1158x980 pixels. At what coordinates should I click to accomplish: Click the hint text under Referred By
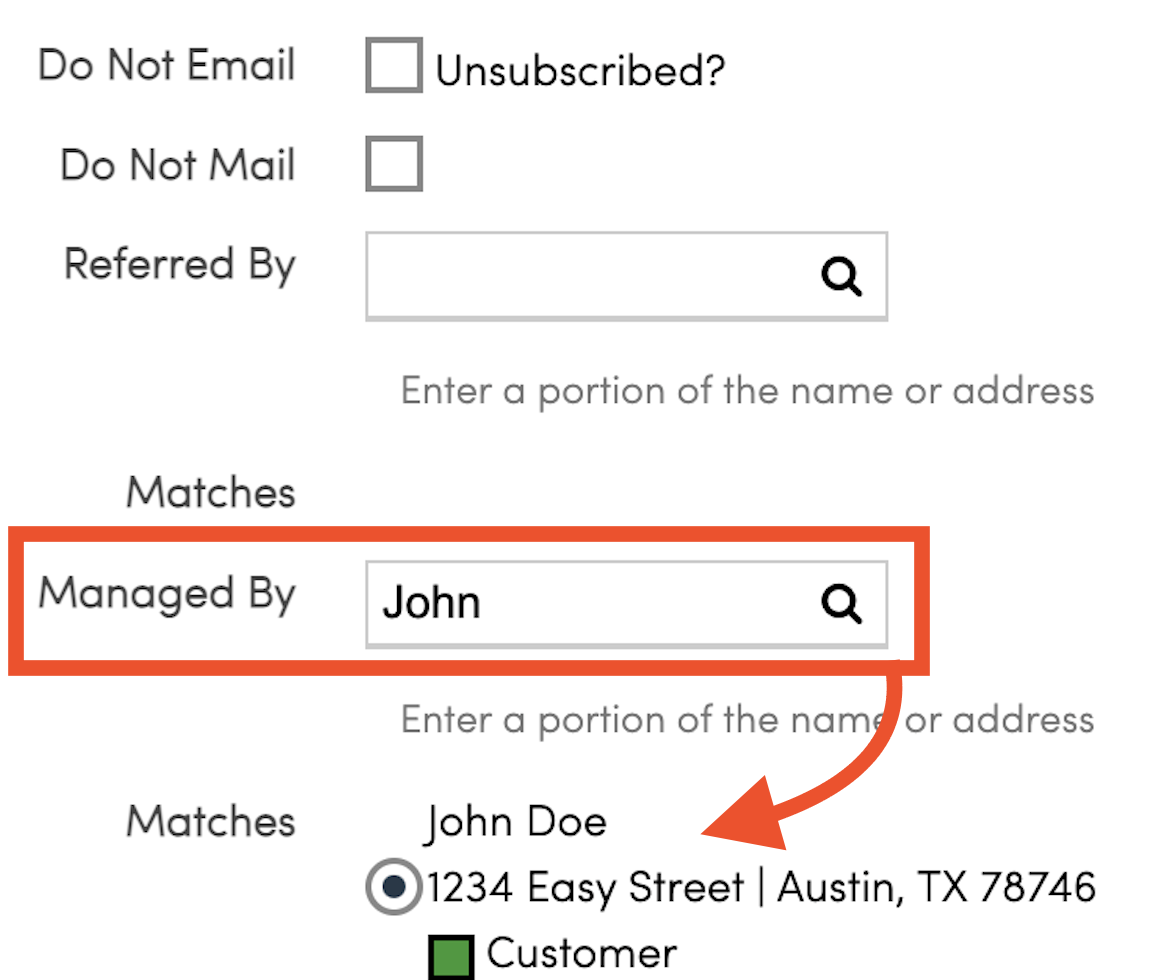(747, 391)
